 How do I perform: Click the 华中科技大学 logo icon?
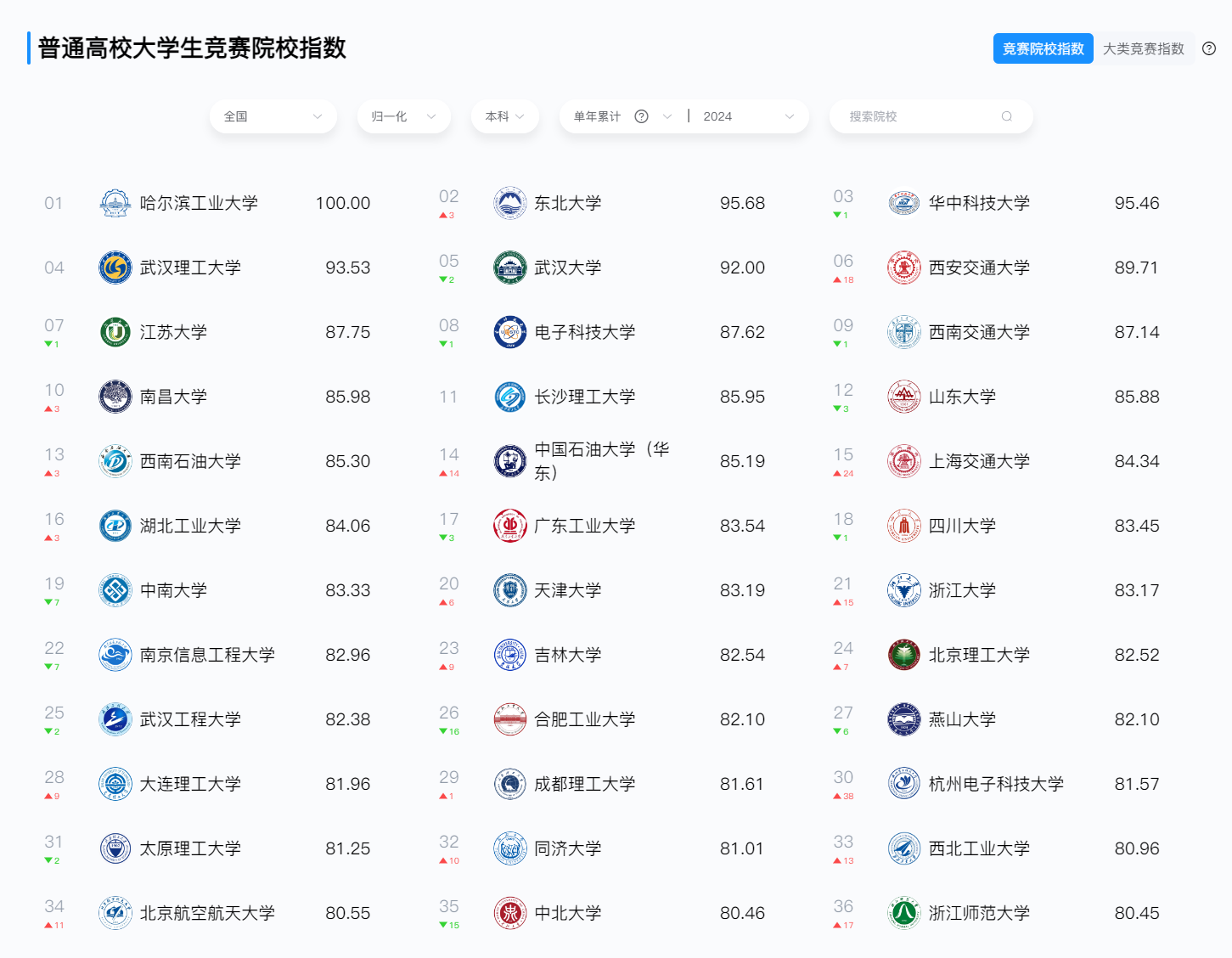pos(903,203)
